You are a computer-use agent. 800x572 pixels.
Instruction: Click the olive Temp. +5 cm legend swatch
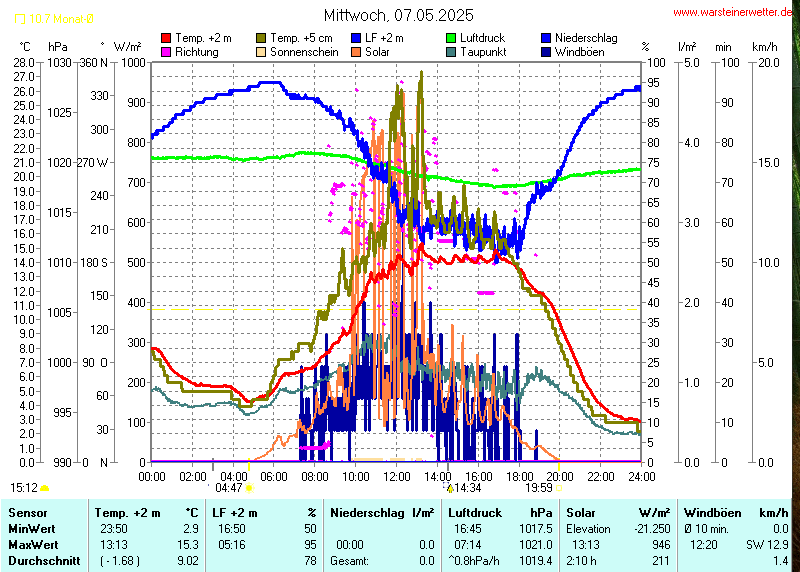click(x=261, y=38)
